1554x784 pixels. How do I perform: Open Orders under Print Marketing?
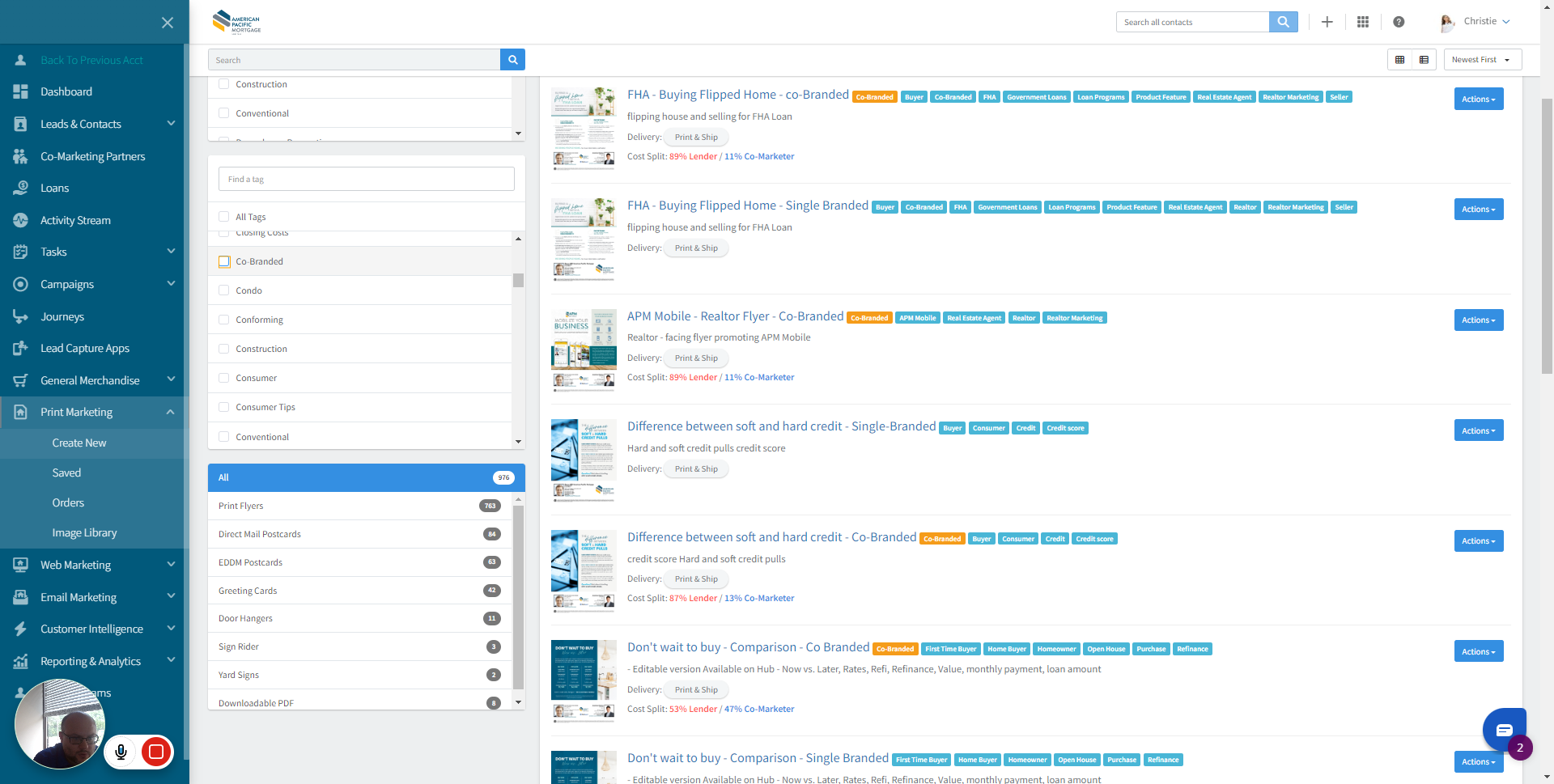pyautogui.click(x=68, y=502)
